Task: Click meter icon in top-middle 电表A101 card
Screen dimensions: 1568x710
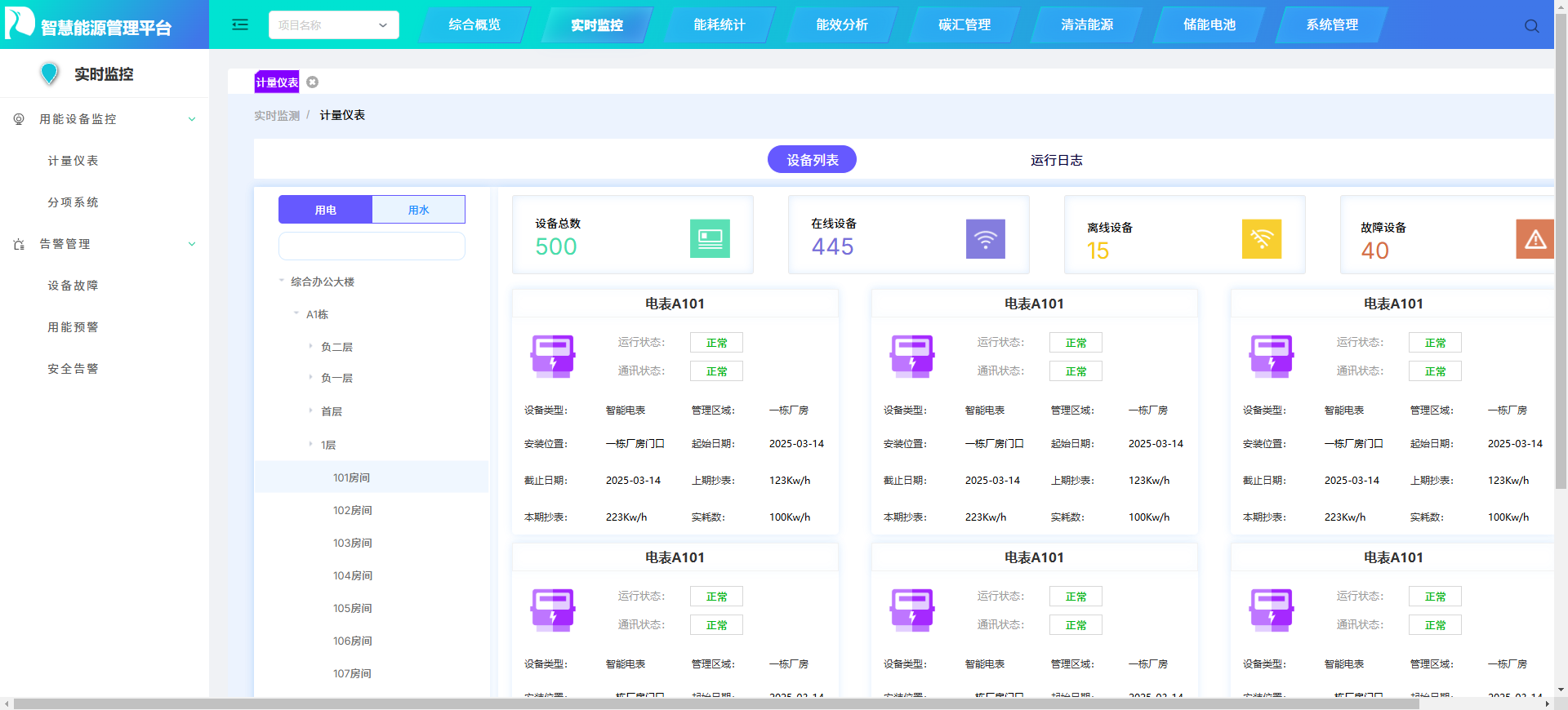Action: [912, 356]
